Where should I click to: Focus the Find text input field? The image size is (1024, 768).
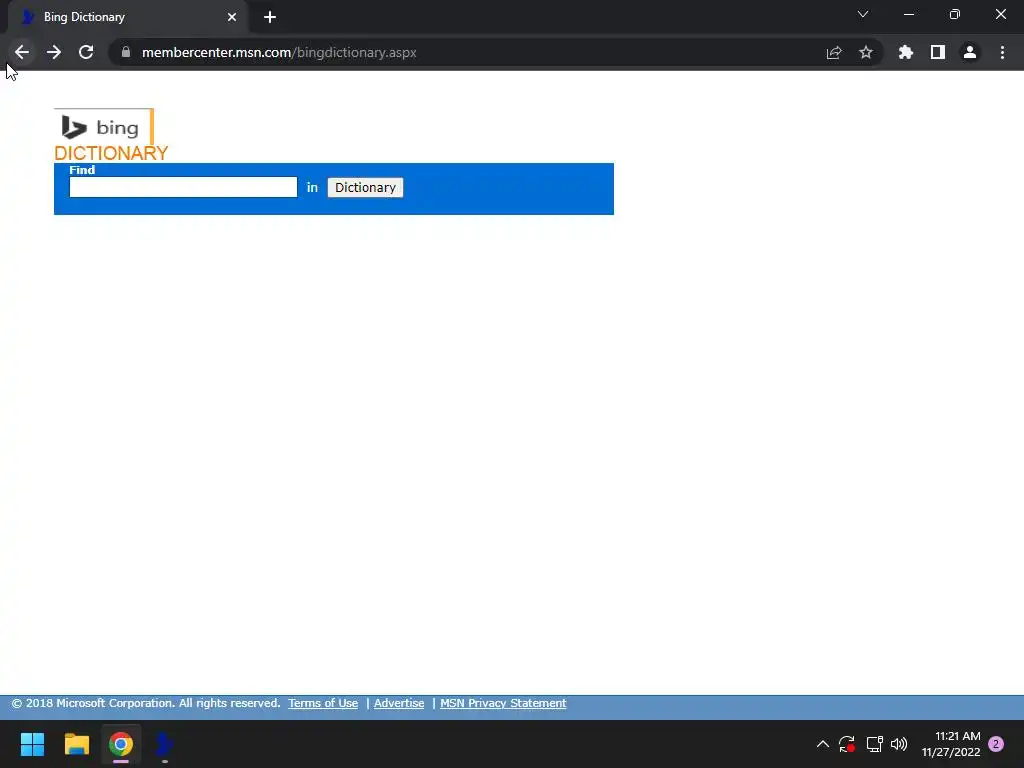[x=184, y=187]
